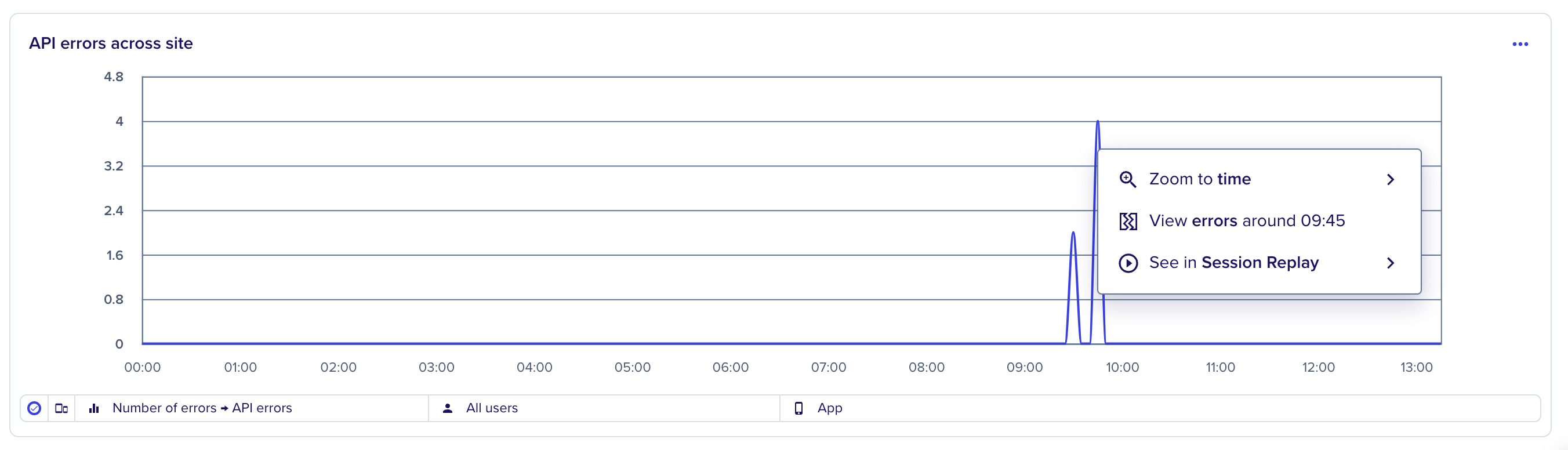Click the devices comparison icon
The height and width of the screenshot is (450, 1568).
coord(61,408)
